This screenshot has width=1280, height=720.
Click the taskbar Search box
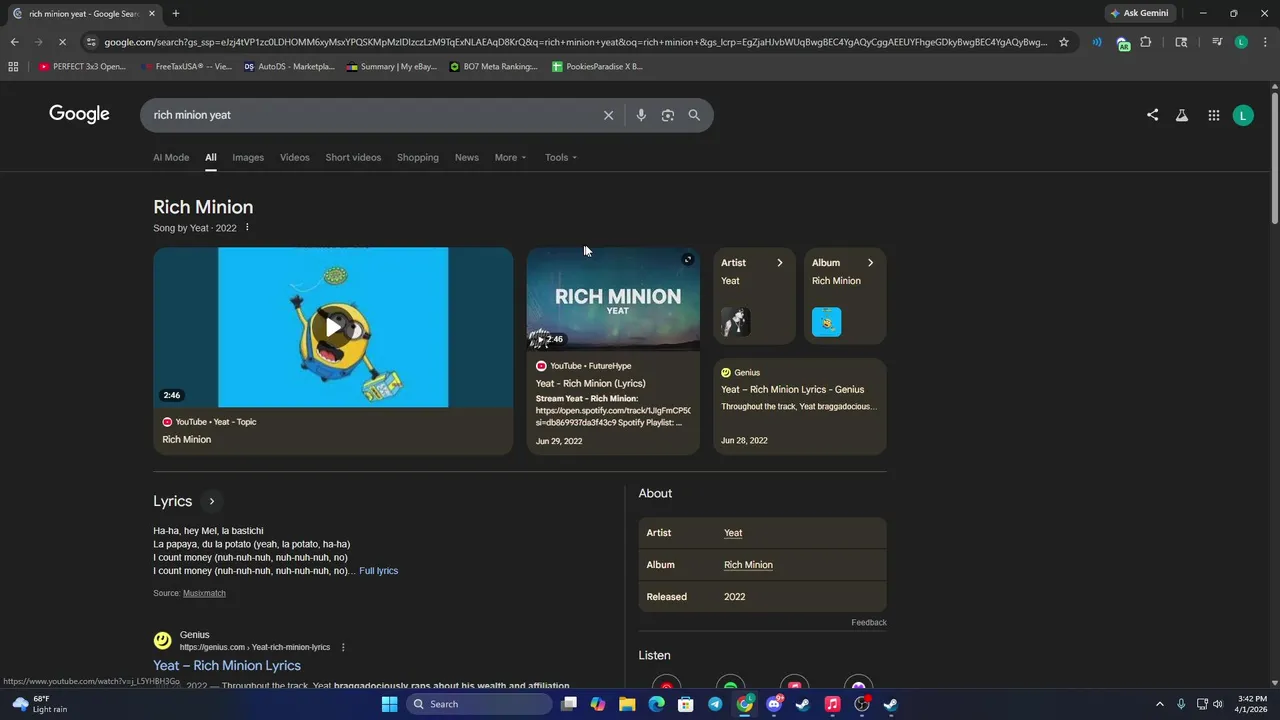[x=480, y=704]
